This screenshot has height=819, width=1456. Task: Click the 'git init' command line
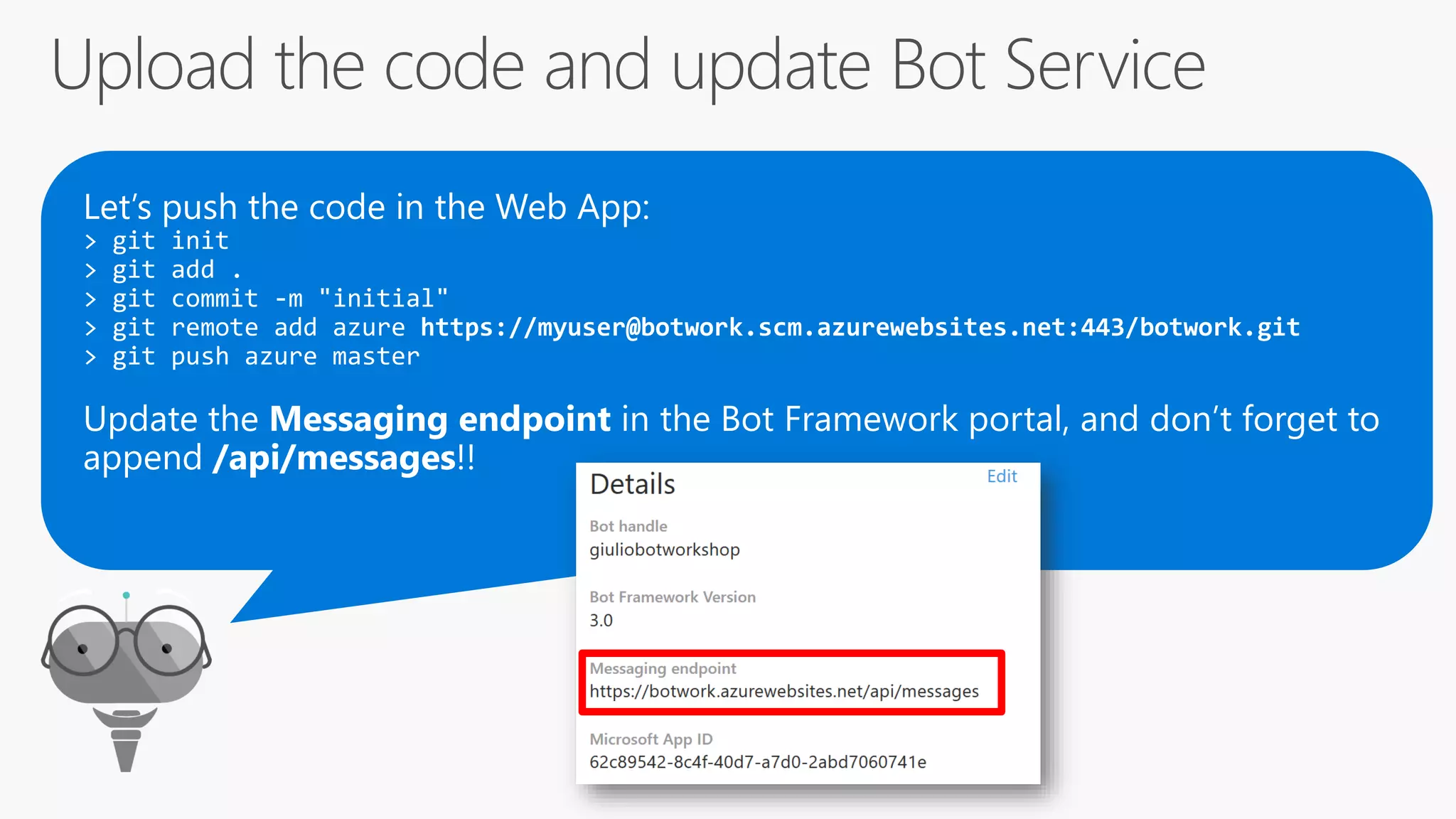[171, 241]
